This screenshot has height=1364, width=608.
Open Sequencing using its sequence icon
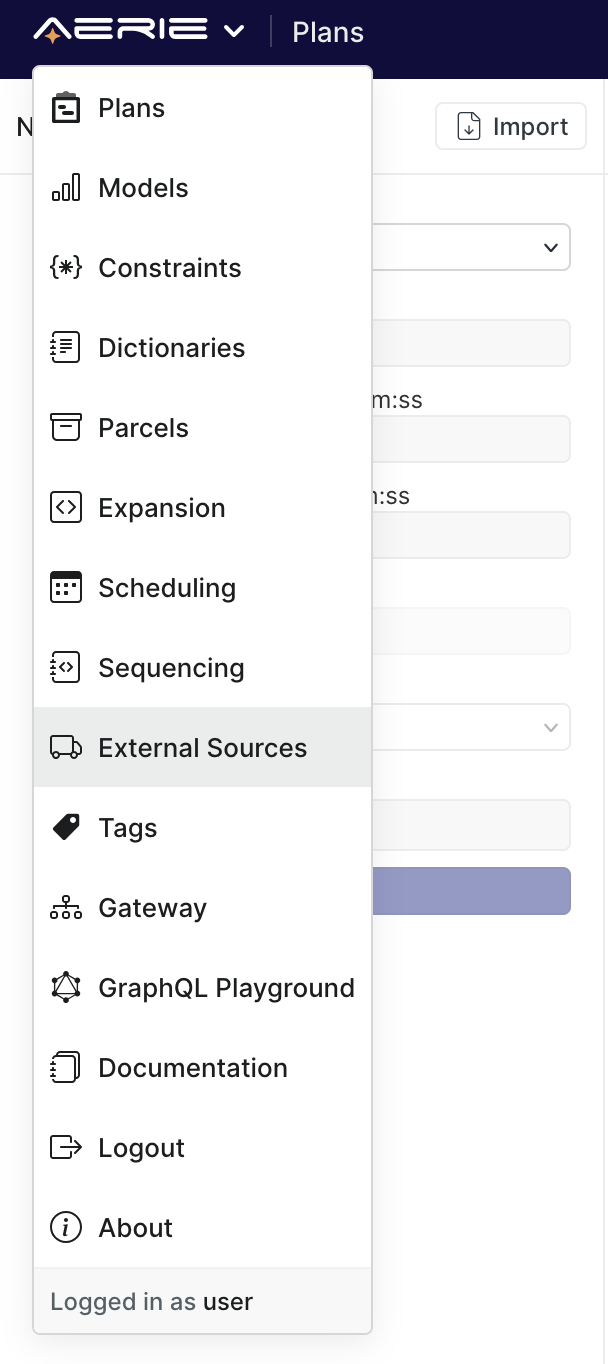click(65, 667)
